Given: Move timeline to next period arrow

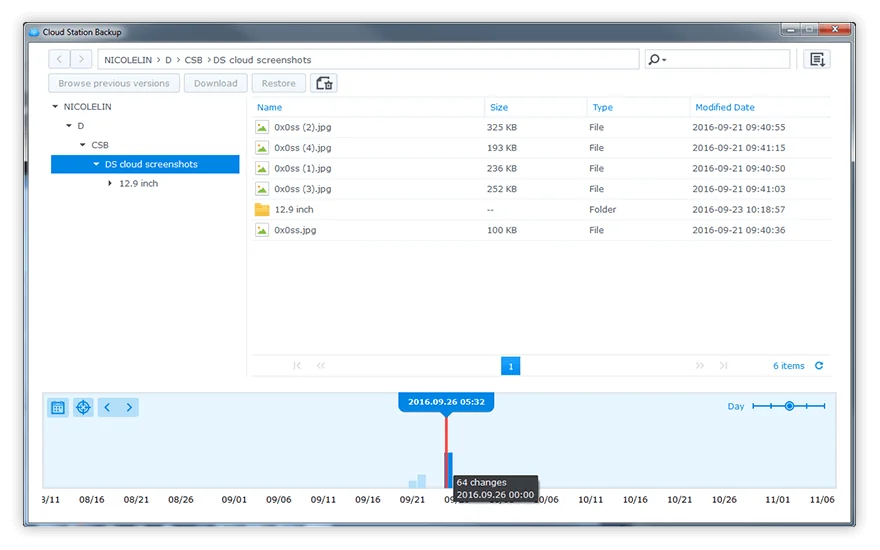Looking at the screenshot, I should pos(129,407).
